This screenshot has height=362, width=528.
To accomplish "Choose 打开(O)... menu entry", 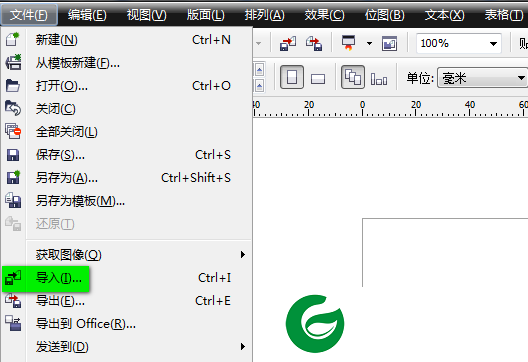I will (x=127, y=86).
